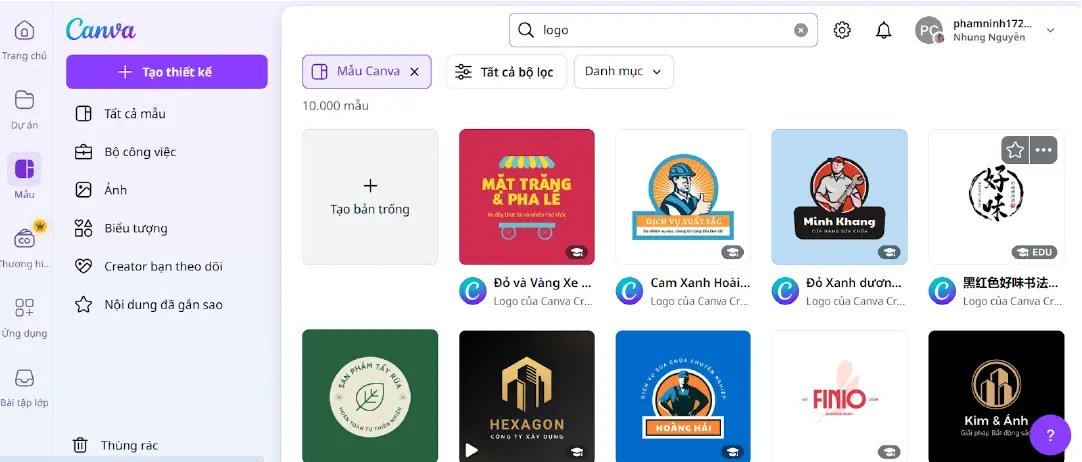Click the search magnifier icon
This screenshot has height=462, width=1082.
click(x=526, y=30)
